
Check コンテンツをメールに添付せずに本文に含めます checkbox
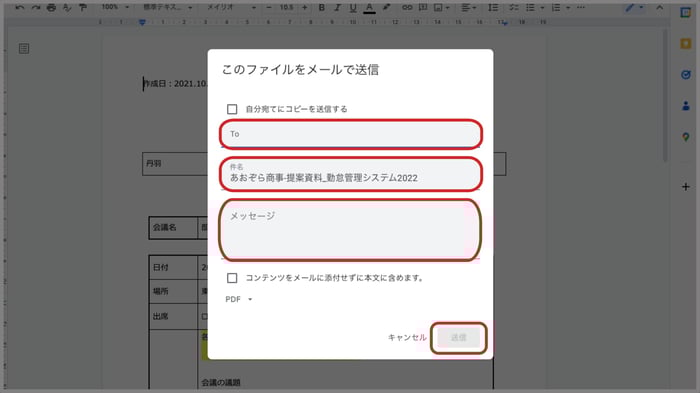click(x=232, y=278)
